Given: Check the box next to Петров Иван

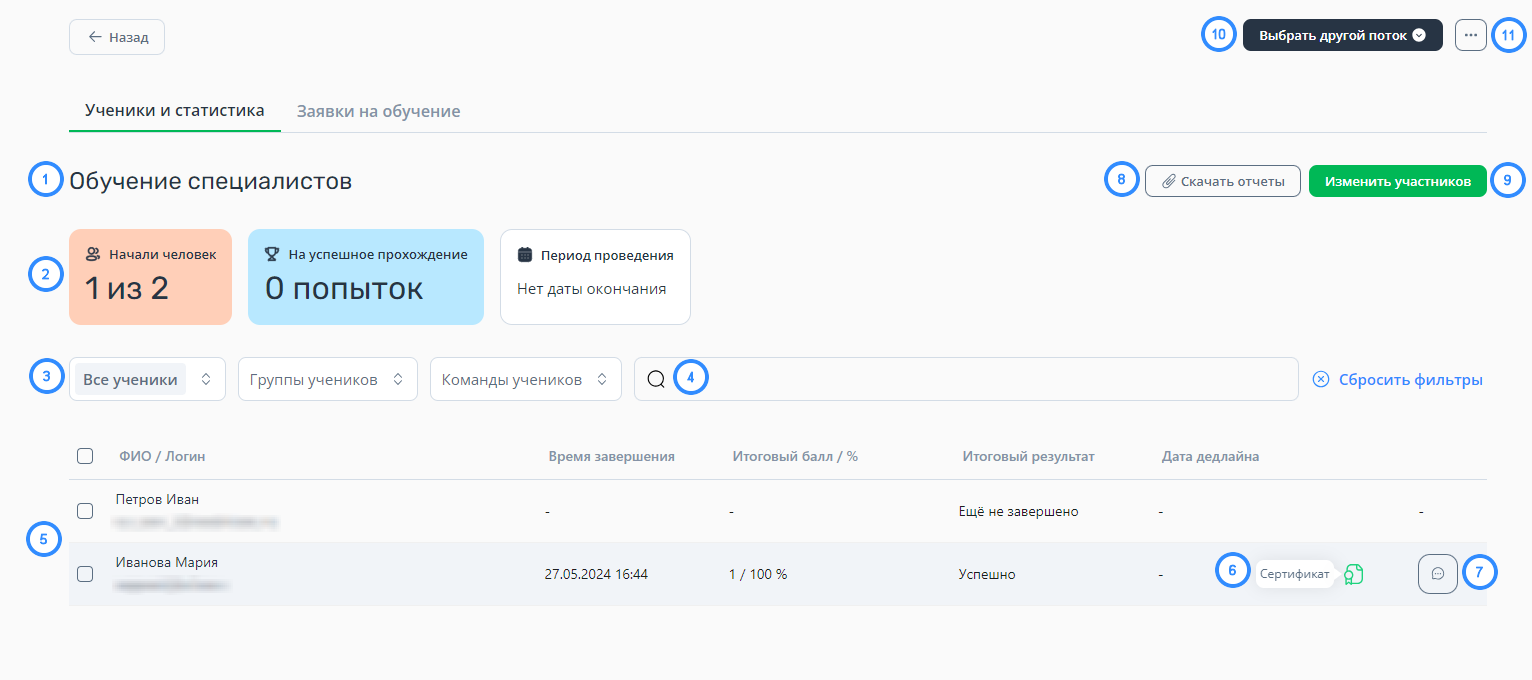Looking at the screenshot, I should tap(85, 511).
